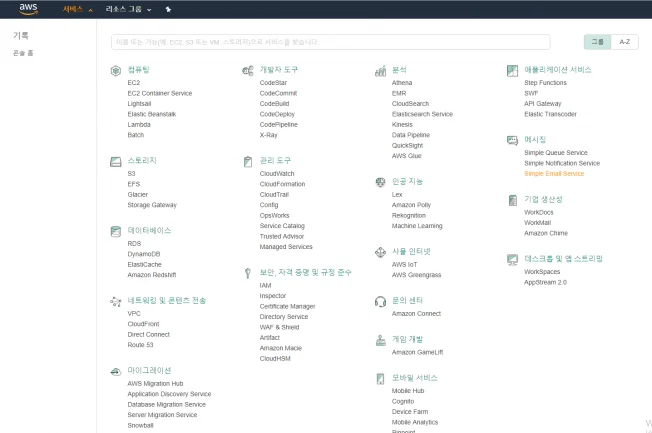Open Kinesis link
Image resolution: width=652 pixels, height=433 pixels.
click(x=402, y=124)
